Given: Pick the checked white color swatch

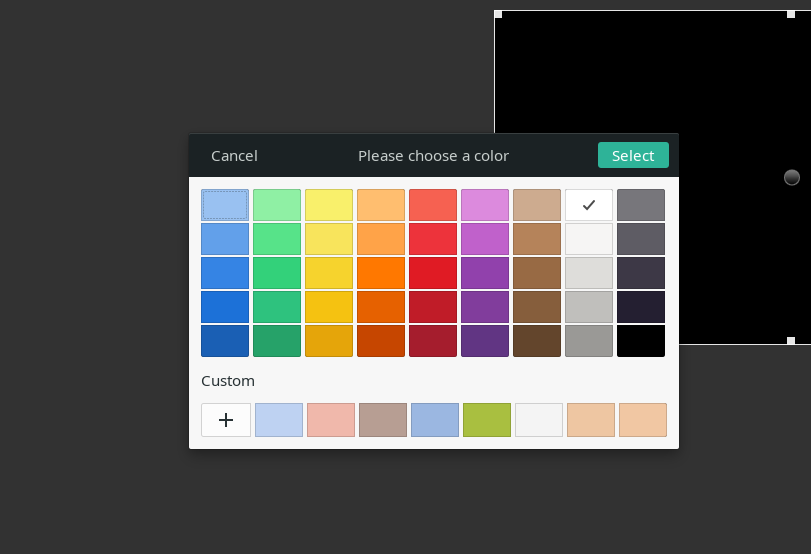Looking at the screenshot, I should pyautogui.click(x=589, y=205).
